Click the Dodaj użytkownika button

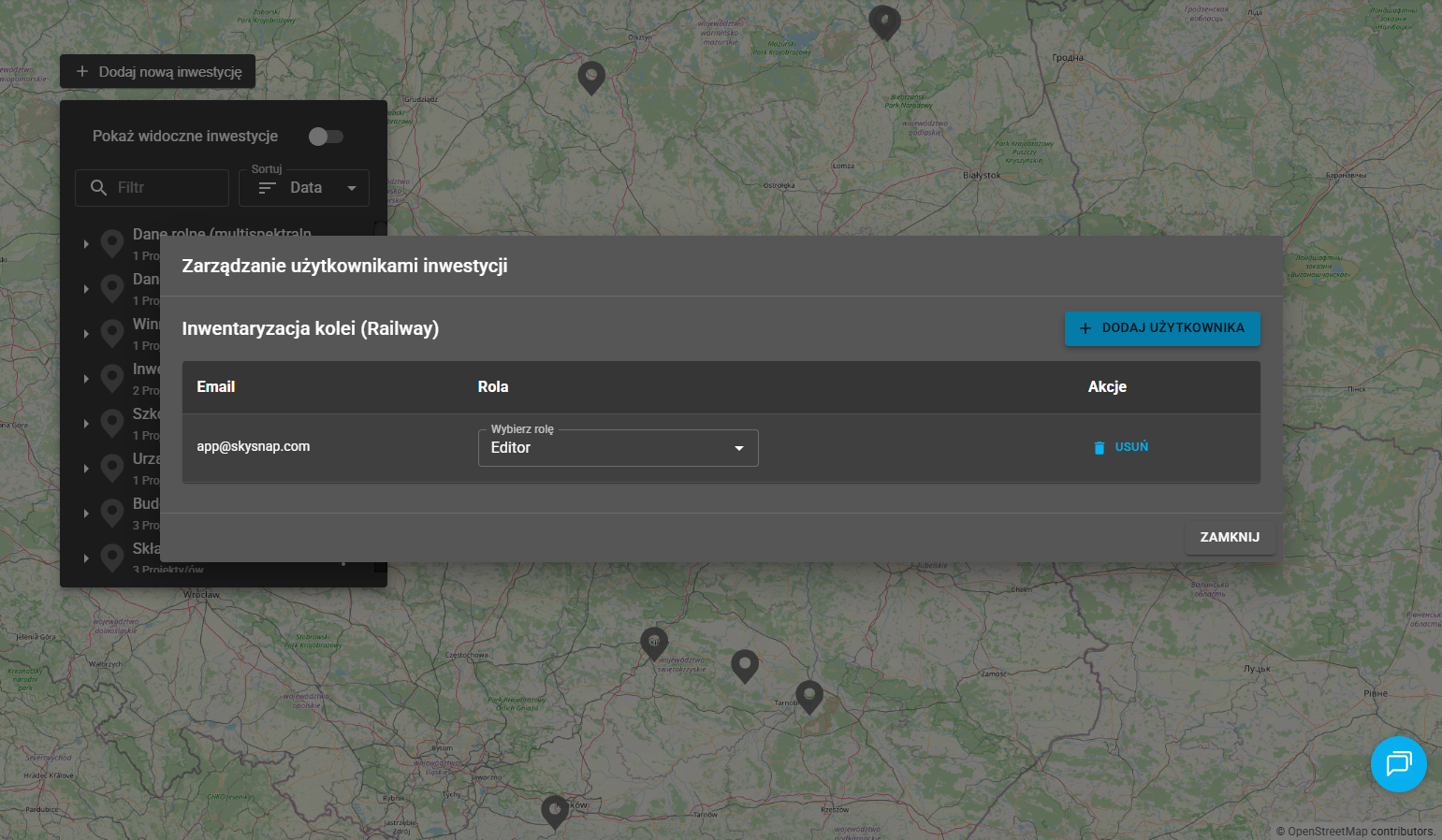(x=1162, y=328)
